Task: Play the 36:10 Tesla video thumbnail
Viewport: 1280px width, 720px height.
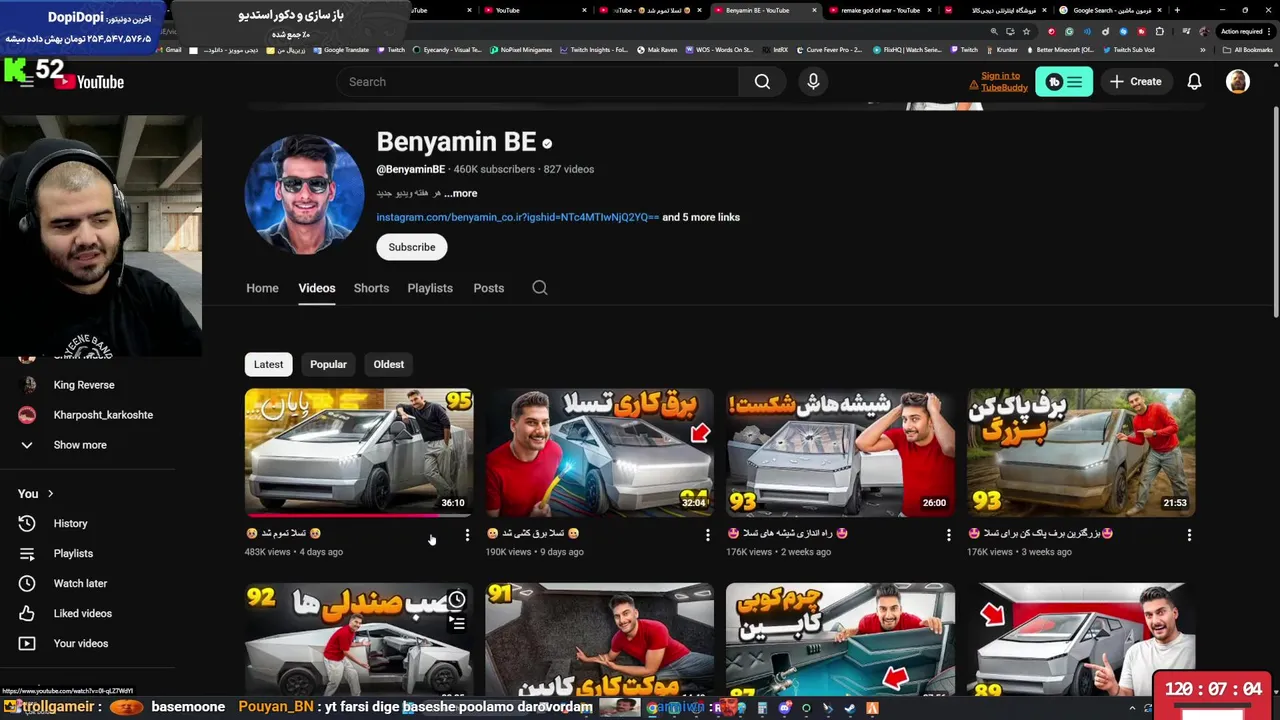Action: [x=359, y=452]
